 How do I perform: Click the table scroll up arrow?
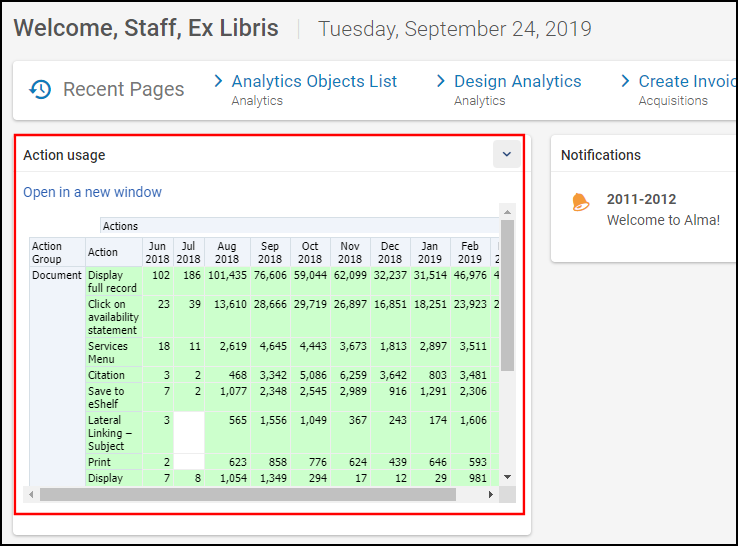[x=507, y=212]
